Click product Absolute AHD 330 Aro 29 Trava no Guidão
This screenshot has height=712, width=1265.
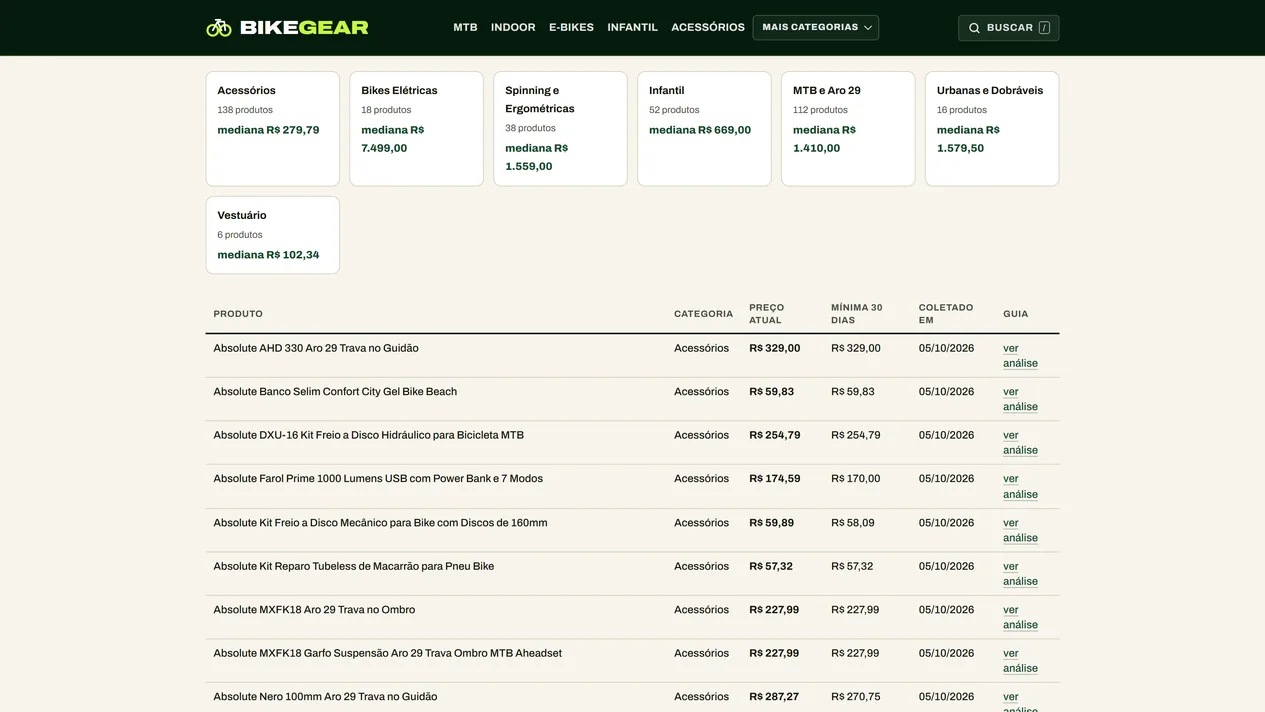point(316,348)
